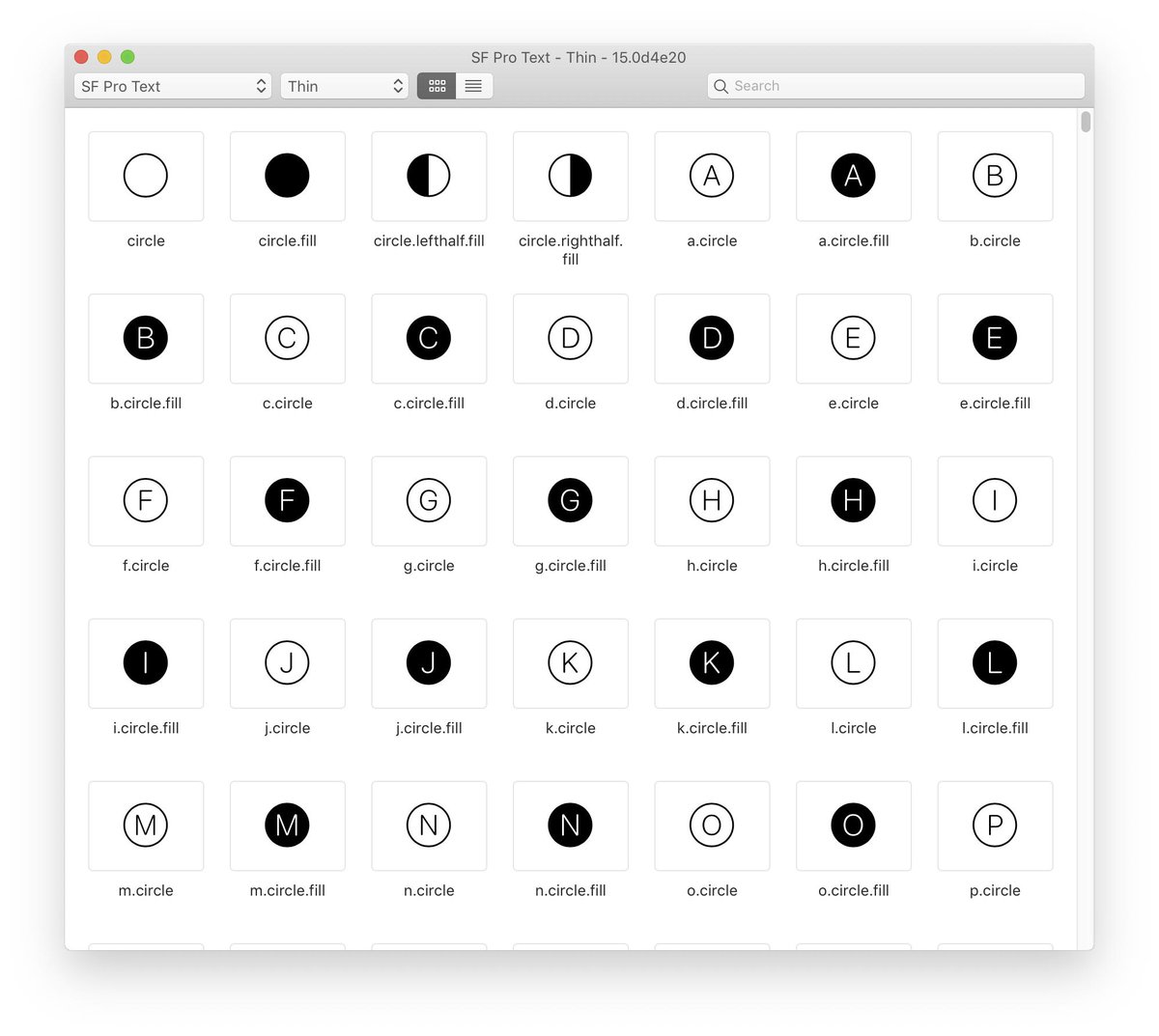
Task: Switch to list view
Action: point(474,86)
